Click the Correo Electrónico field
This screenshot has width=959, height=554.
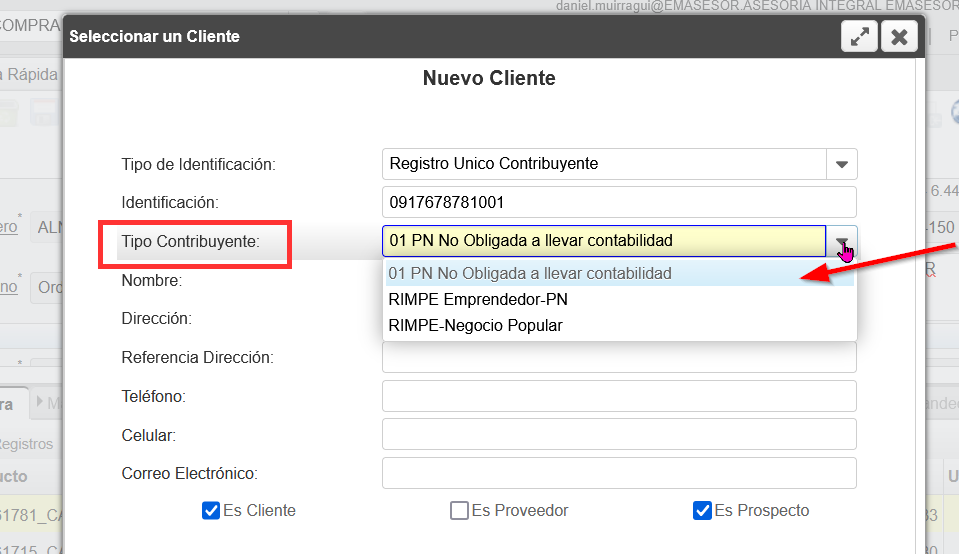[619, 473]
